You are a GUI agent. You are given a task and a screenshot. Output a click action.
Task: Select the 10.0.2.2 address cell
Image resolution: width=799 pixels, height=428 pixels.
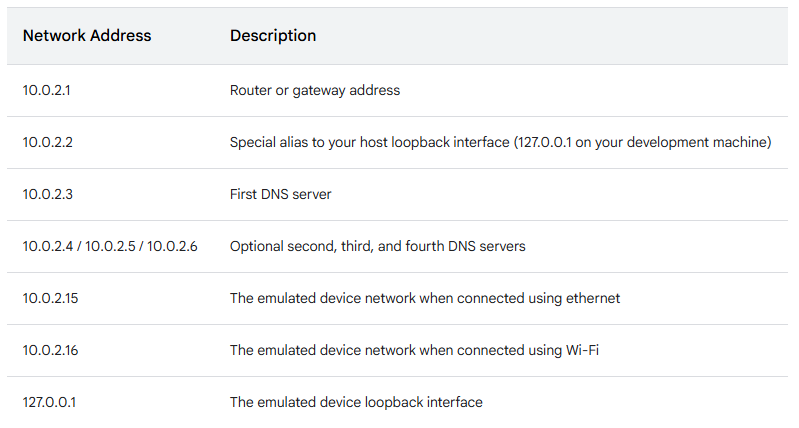(x=47, y=142)
